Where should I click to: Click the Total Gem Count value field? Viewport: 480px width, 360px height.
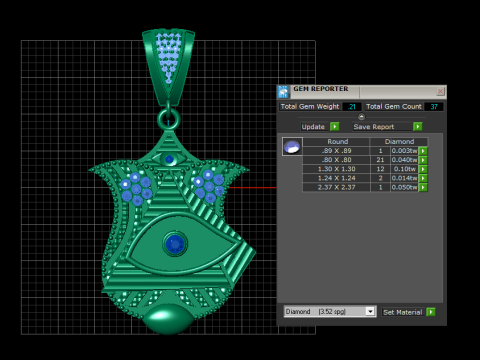pyautogui.click(x=434, y=107)
